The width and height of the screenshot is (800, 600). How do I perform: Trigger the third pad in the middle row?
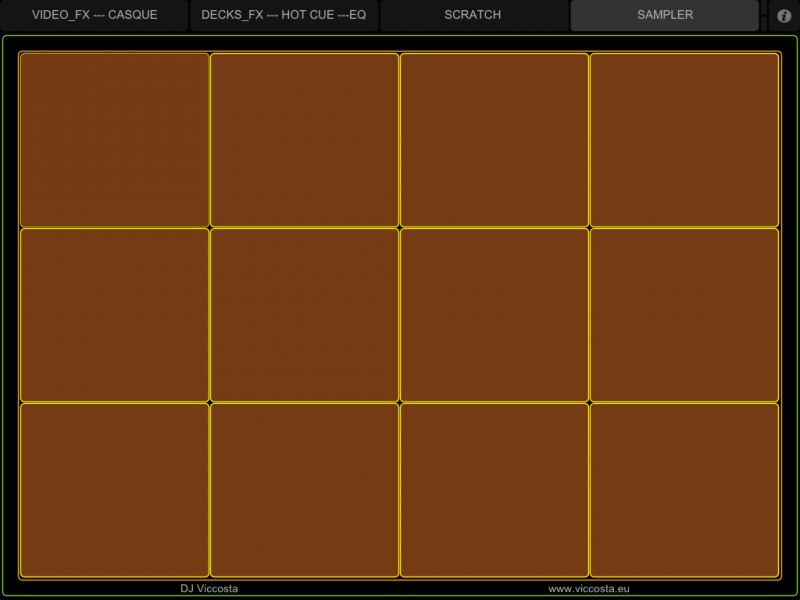pyautogui.click(x=494, y=315)
